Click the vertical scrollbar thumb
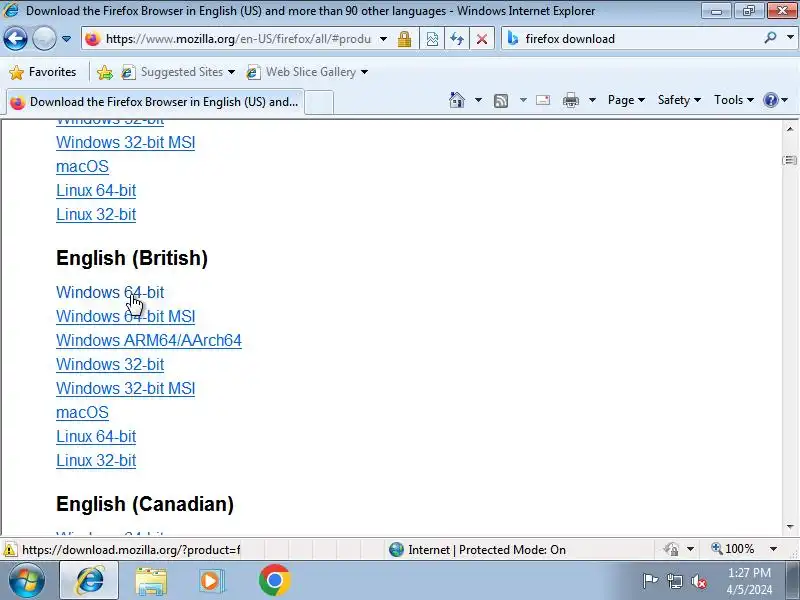This screenshot has height=600, width=800. [x=790, y=160]
